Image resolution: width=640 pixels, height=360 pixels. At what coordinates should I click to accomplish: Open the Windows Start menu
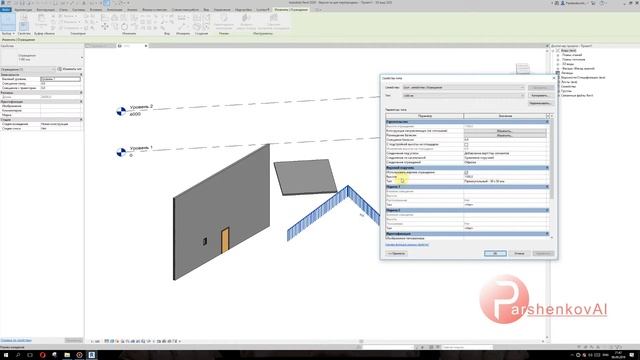coord(6,355)
